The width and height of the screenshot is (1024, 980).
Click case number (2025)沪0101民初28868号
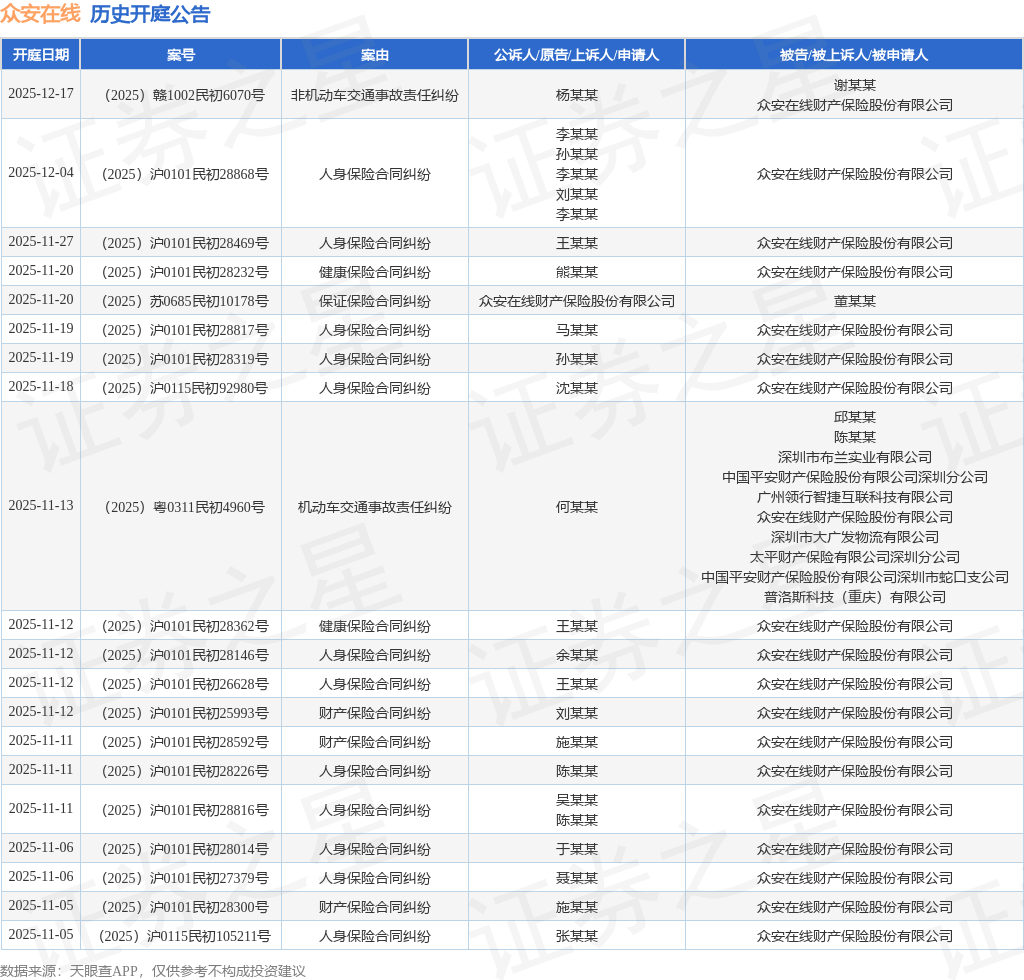pos(181,174)
